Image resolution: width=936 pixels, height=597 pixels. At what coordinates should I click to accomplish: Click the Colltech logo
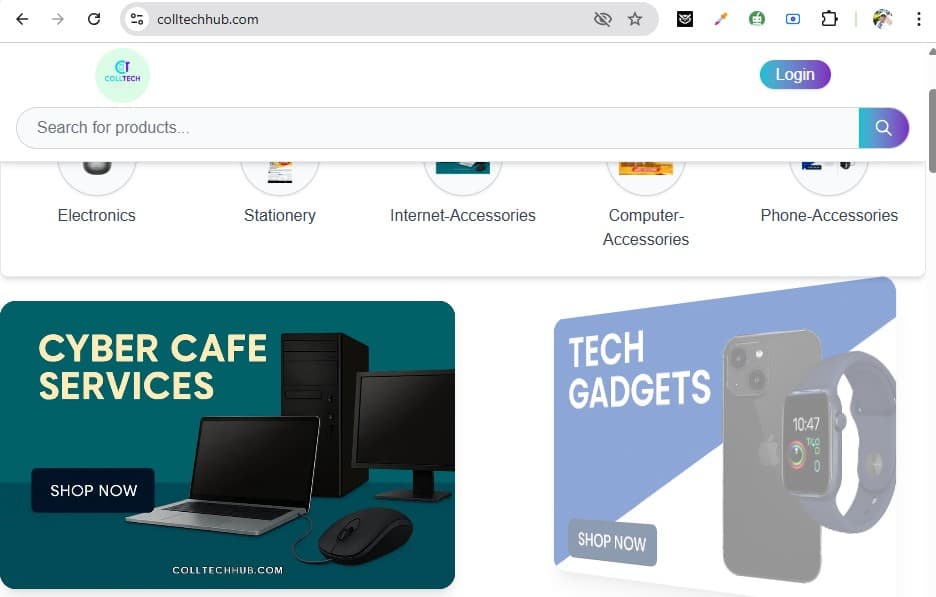(122, 75)
